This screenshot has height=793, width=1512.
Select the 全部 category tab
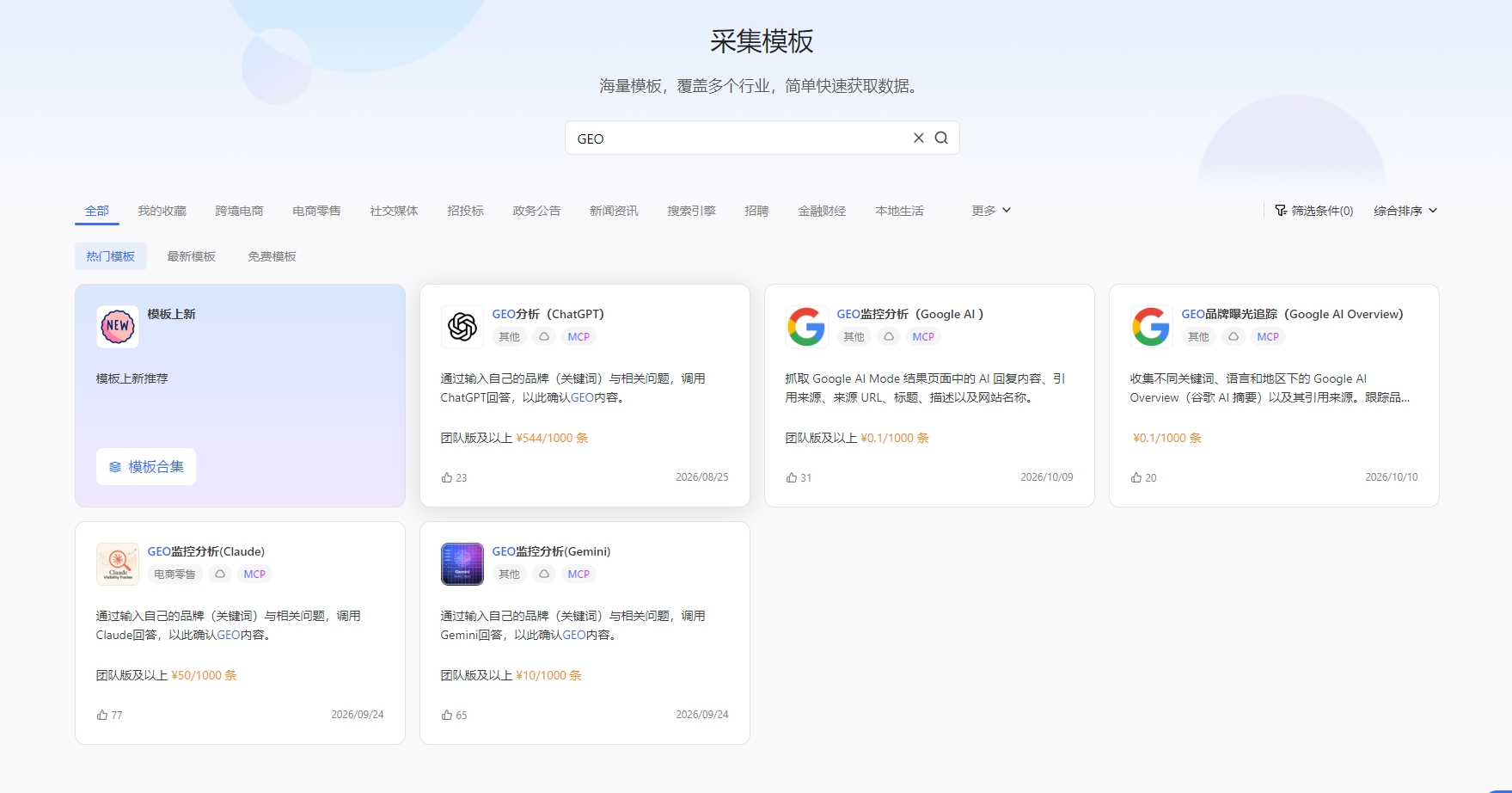[x=97, y=211]
